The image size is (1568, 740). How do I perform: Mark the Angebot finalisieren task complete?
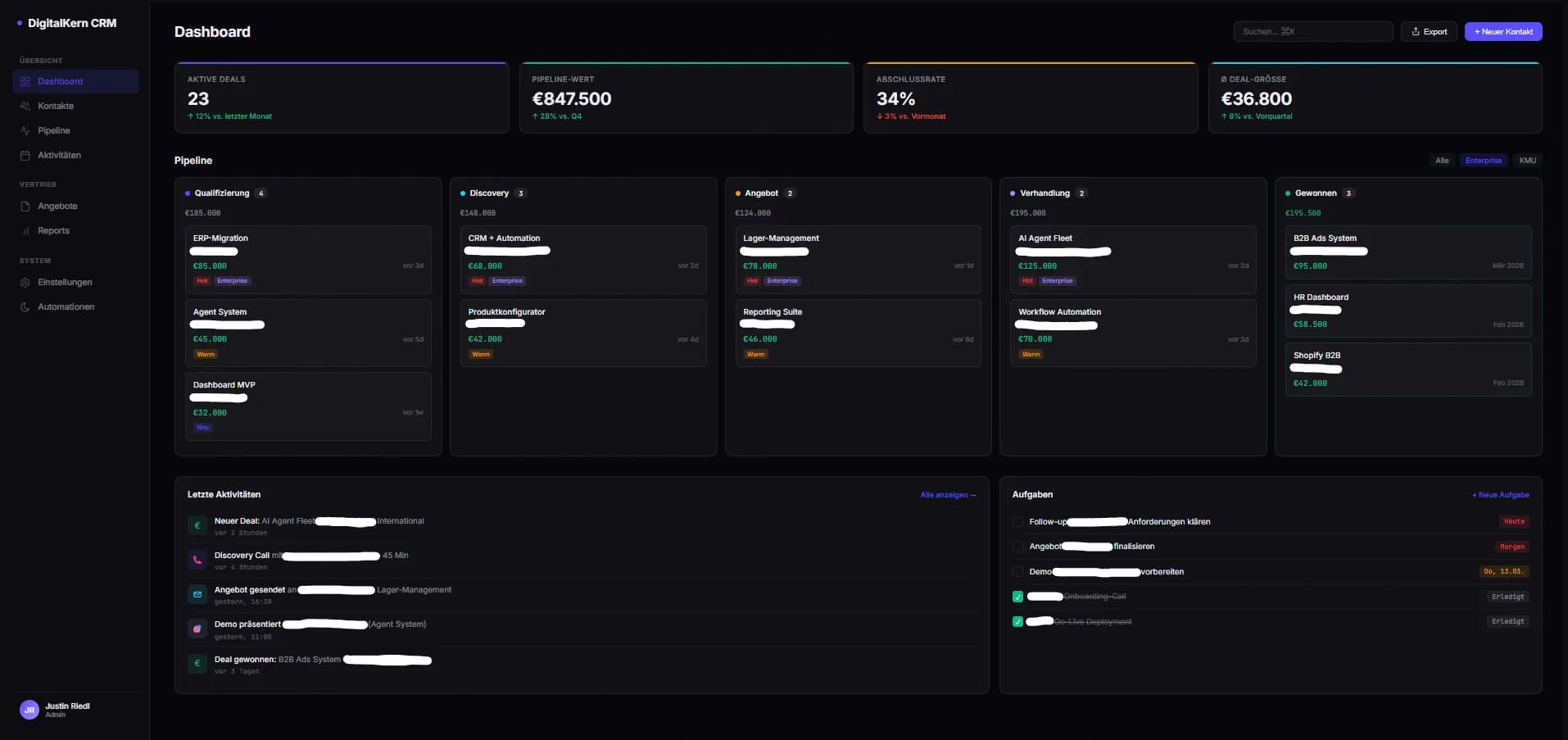click(1017, 547)
